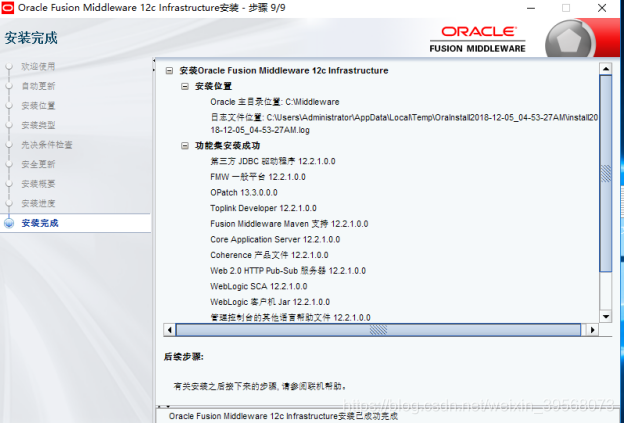
Task: Click the 安装已成功完成 status message
Action: click(x=283, y=416)
